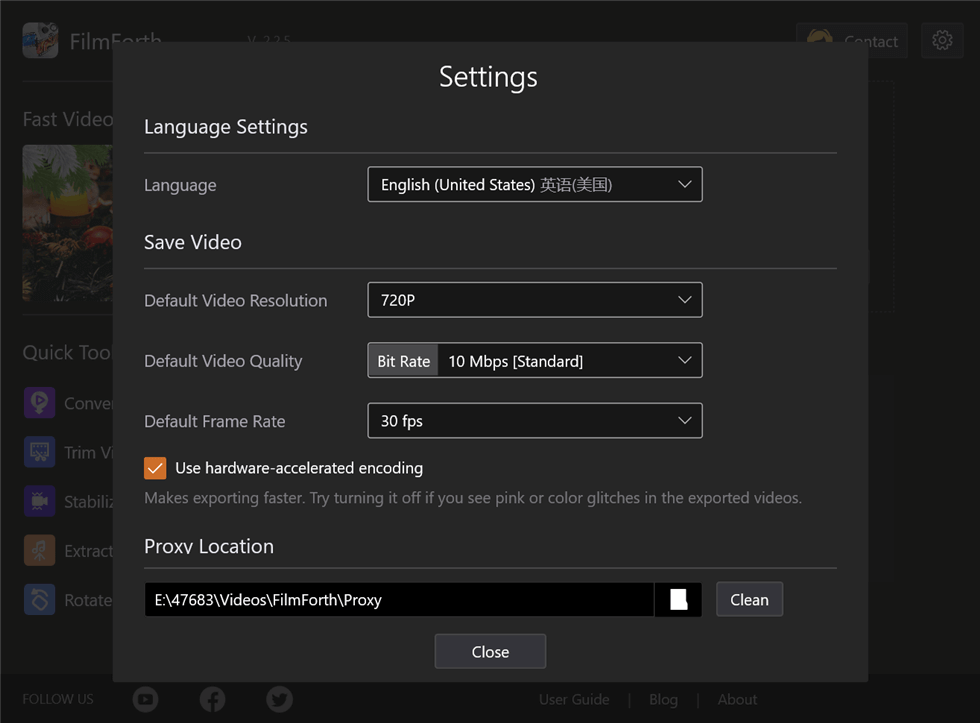This screenshot has height=723, width=980.
Task: Expand the Default Video Resolution dropdown
Action: point(534,299)
